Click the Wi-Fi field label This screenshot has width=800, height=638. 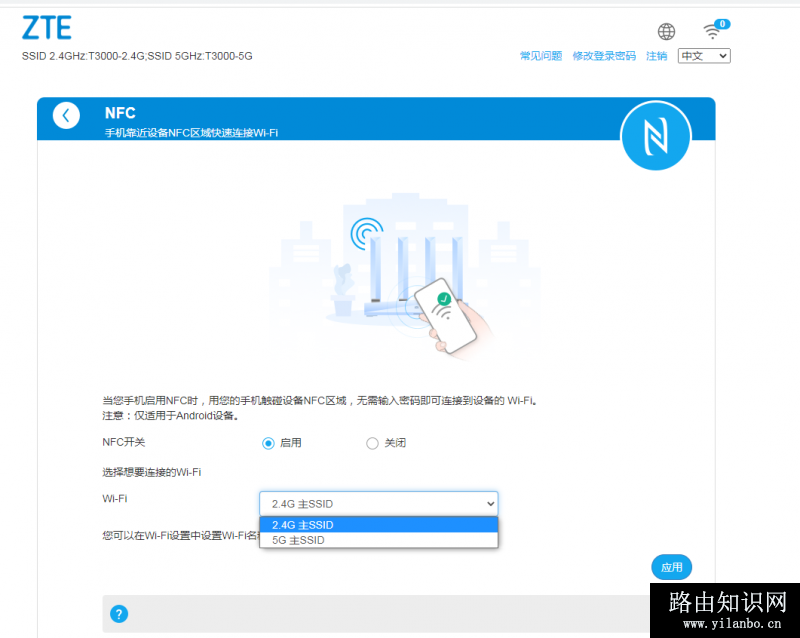coord(115,499)
